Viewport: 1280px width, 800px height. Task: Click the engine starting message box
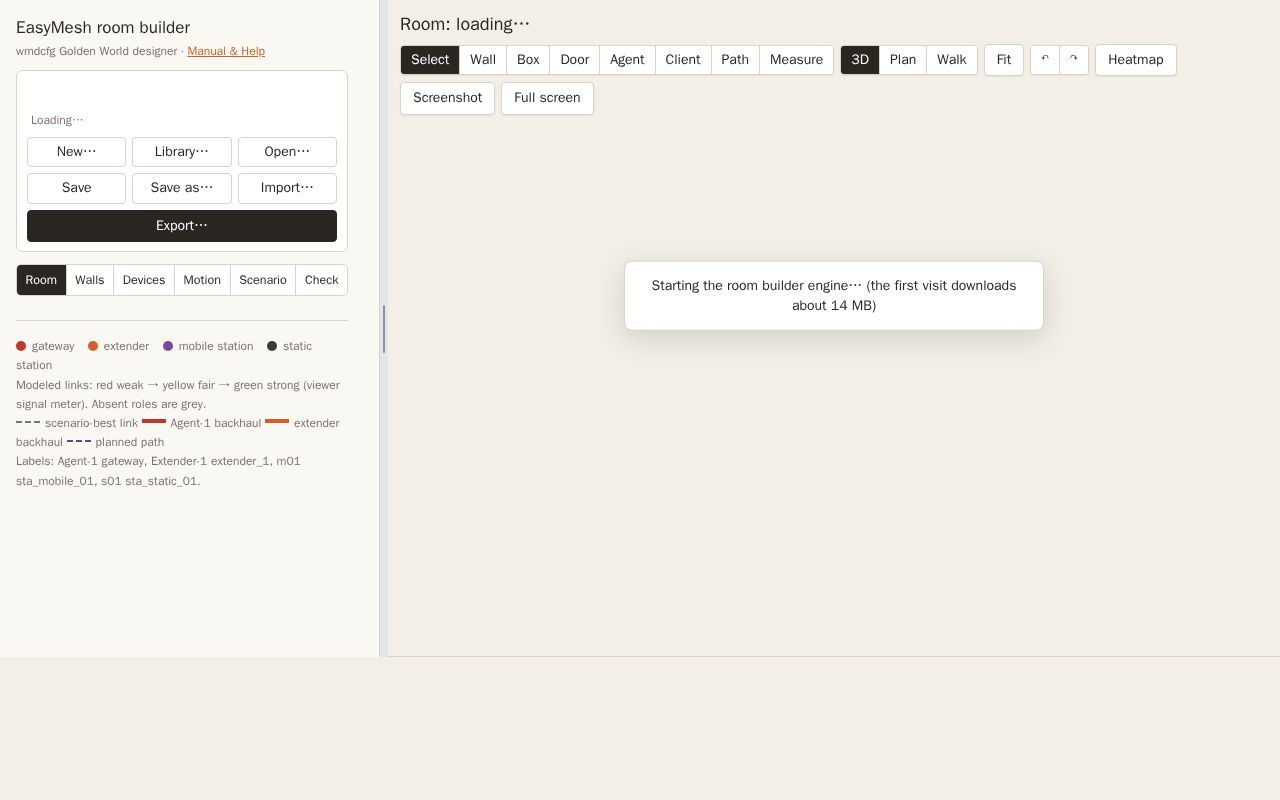click(834, 296)
